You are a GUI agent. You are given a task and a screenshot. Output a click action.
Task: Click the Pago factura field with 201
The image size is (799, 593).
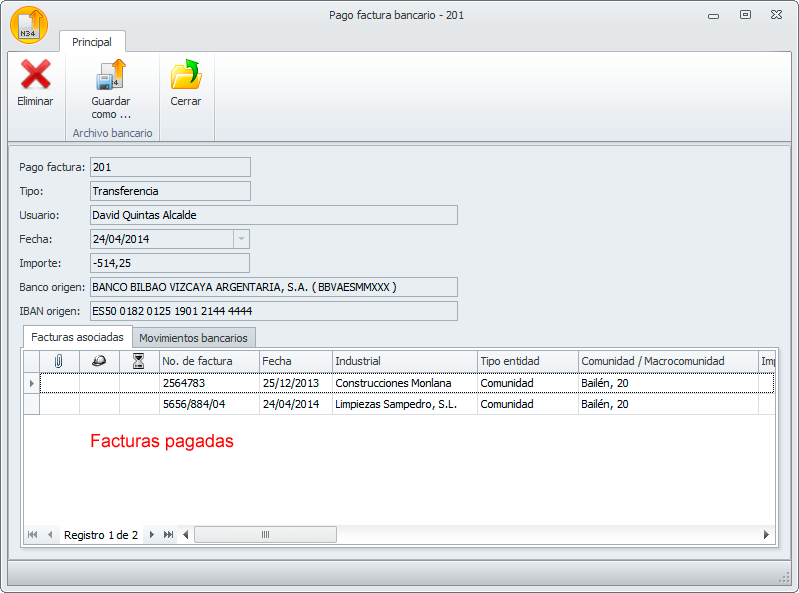coord(170,167)
